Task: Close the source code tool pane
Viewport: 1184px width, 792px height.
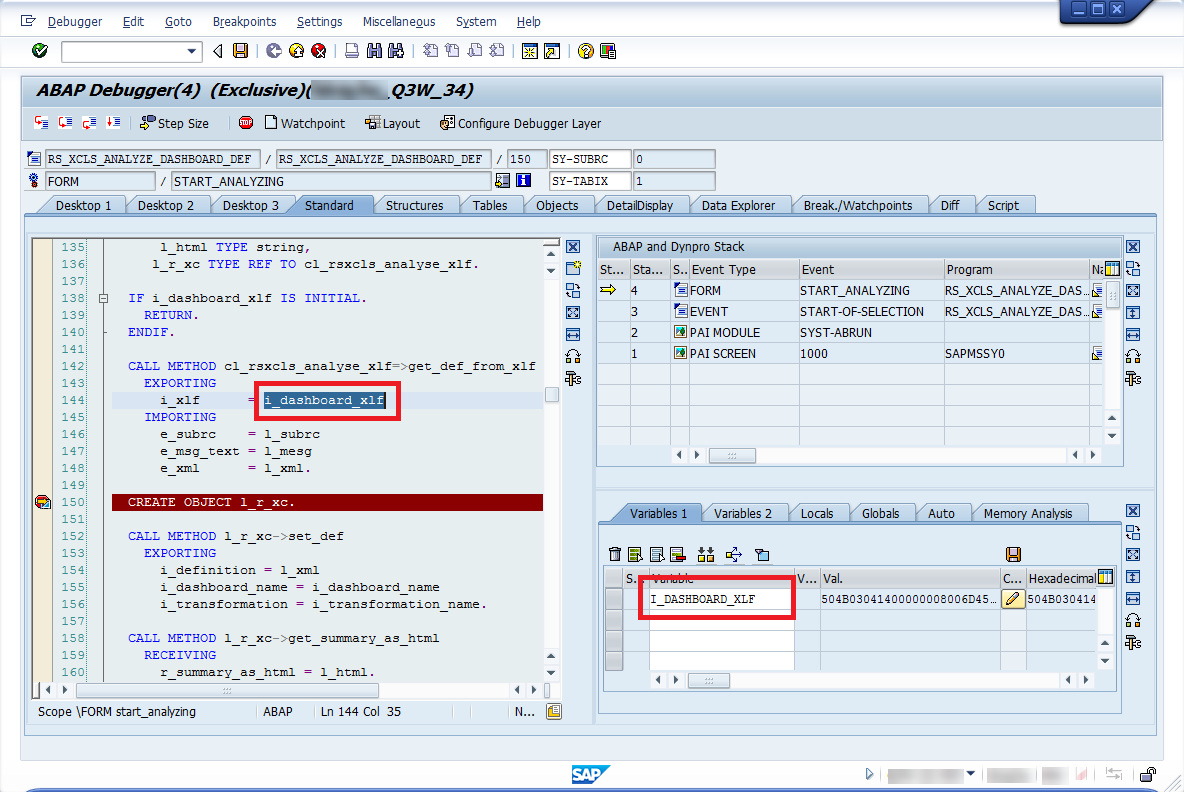Action: (x=573, y=246)
